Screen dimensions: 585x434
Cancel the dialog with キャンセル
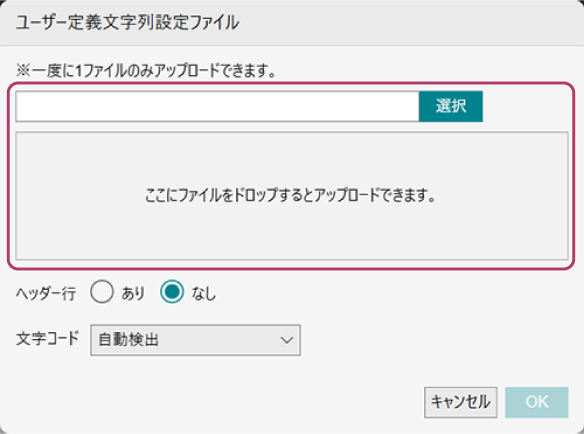460,402
